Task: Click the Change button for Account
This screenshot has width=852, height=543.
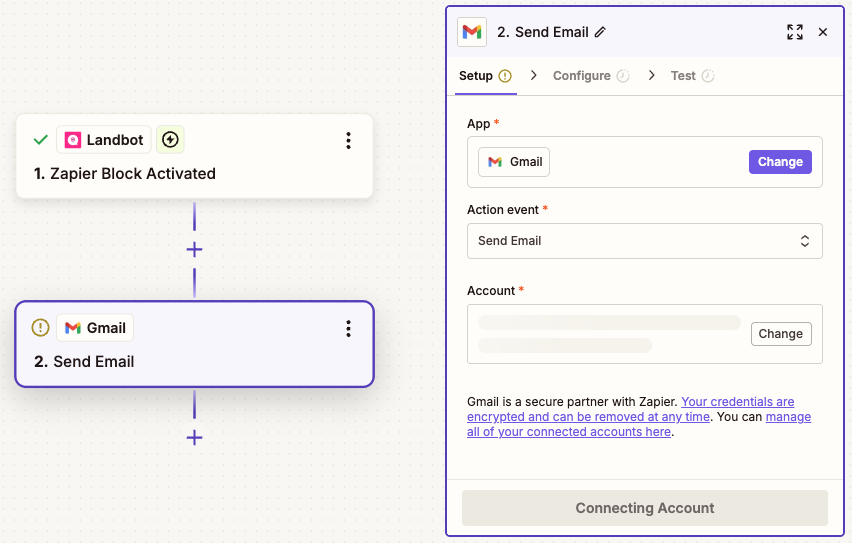Action: (780, 334)
